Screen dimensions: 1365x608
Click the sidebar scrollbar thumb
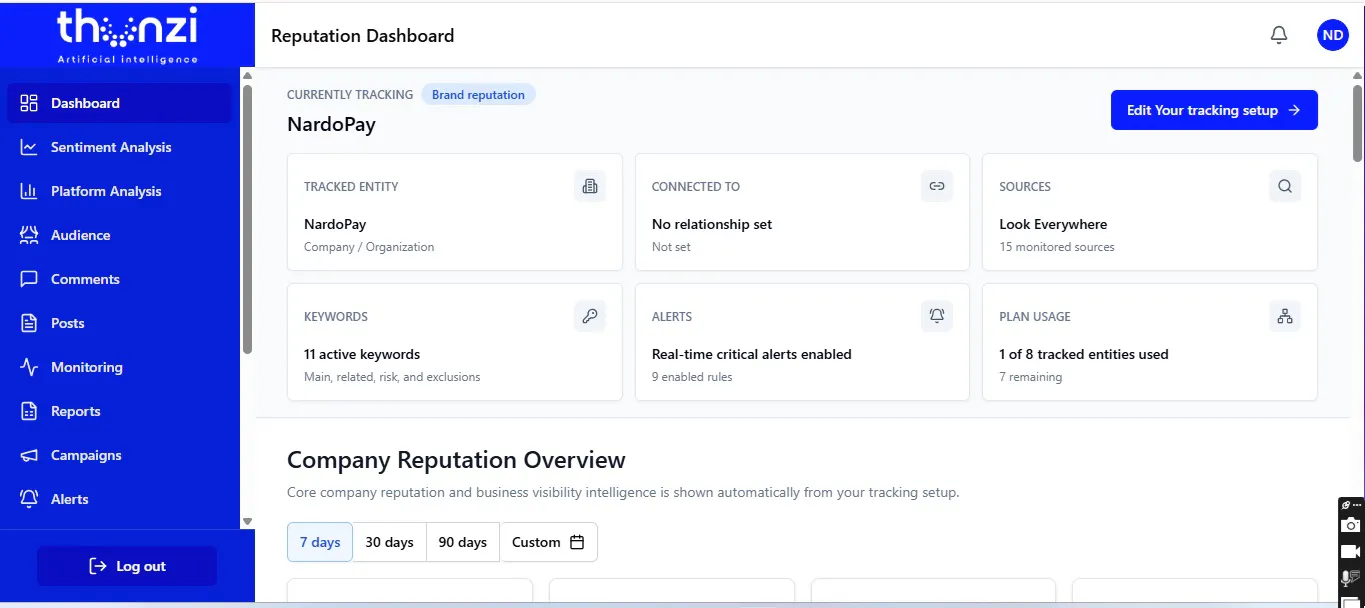click(x=247, y=218)
